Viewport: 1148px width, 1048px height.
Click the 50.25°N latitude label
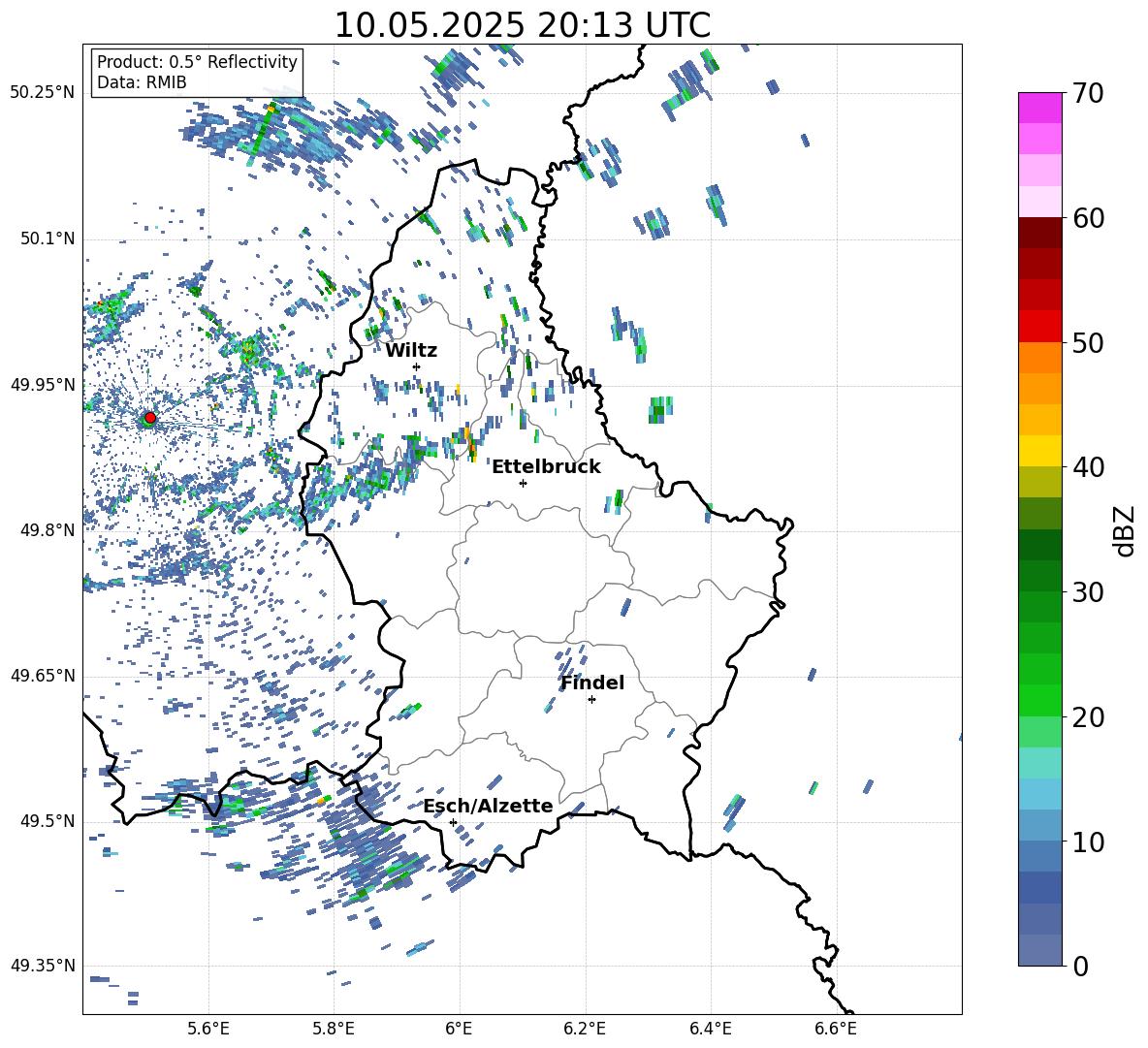43,93
